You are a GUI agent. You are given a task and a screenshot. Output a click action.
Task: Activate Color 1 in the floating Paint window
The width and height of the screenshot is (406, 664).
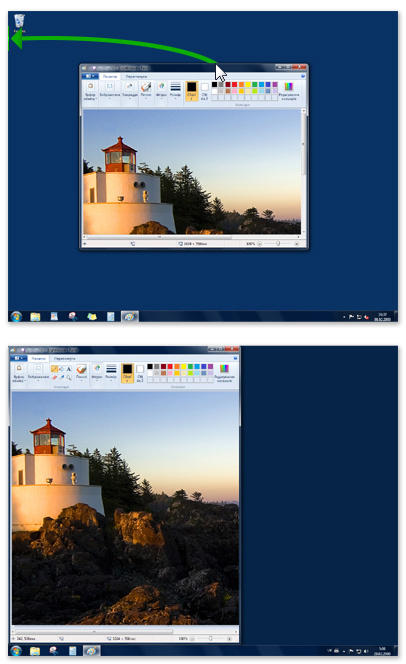pyautogui.click(x=192, y=91)
